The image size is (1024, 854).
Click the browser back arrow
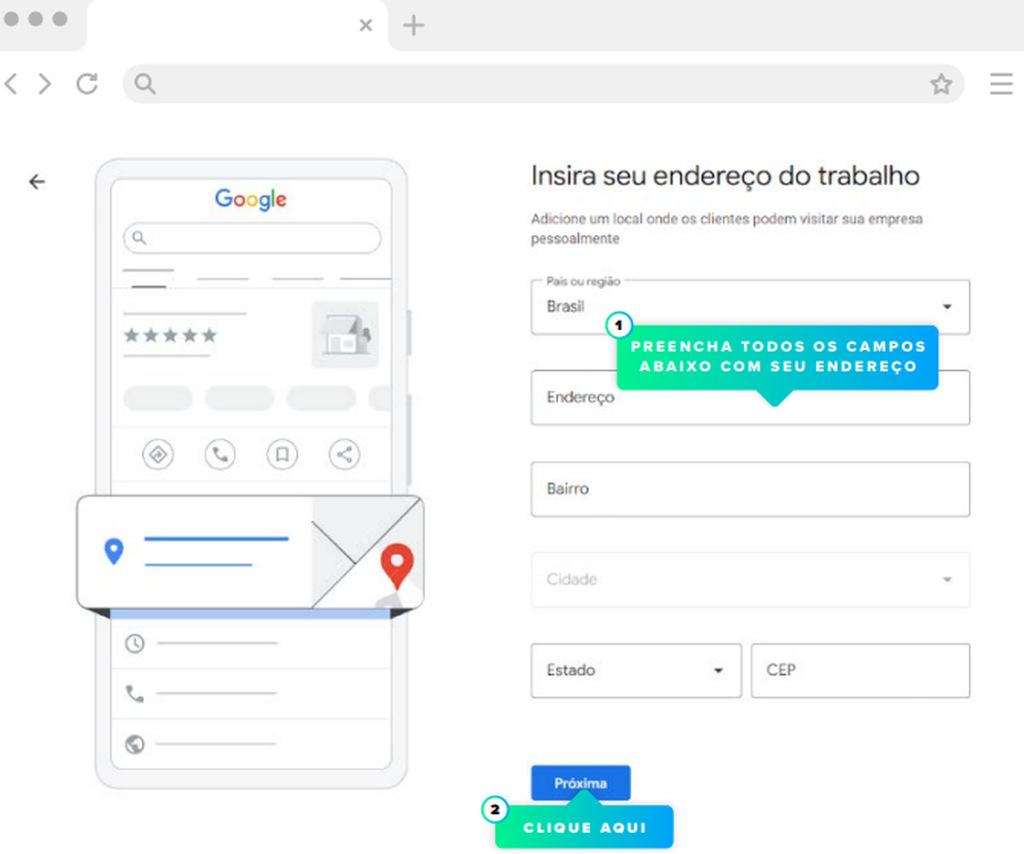click(11, 84)
